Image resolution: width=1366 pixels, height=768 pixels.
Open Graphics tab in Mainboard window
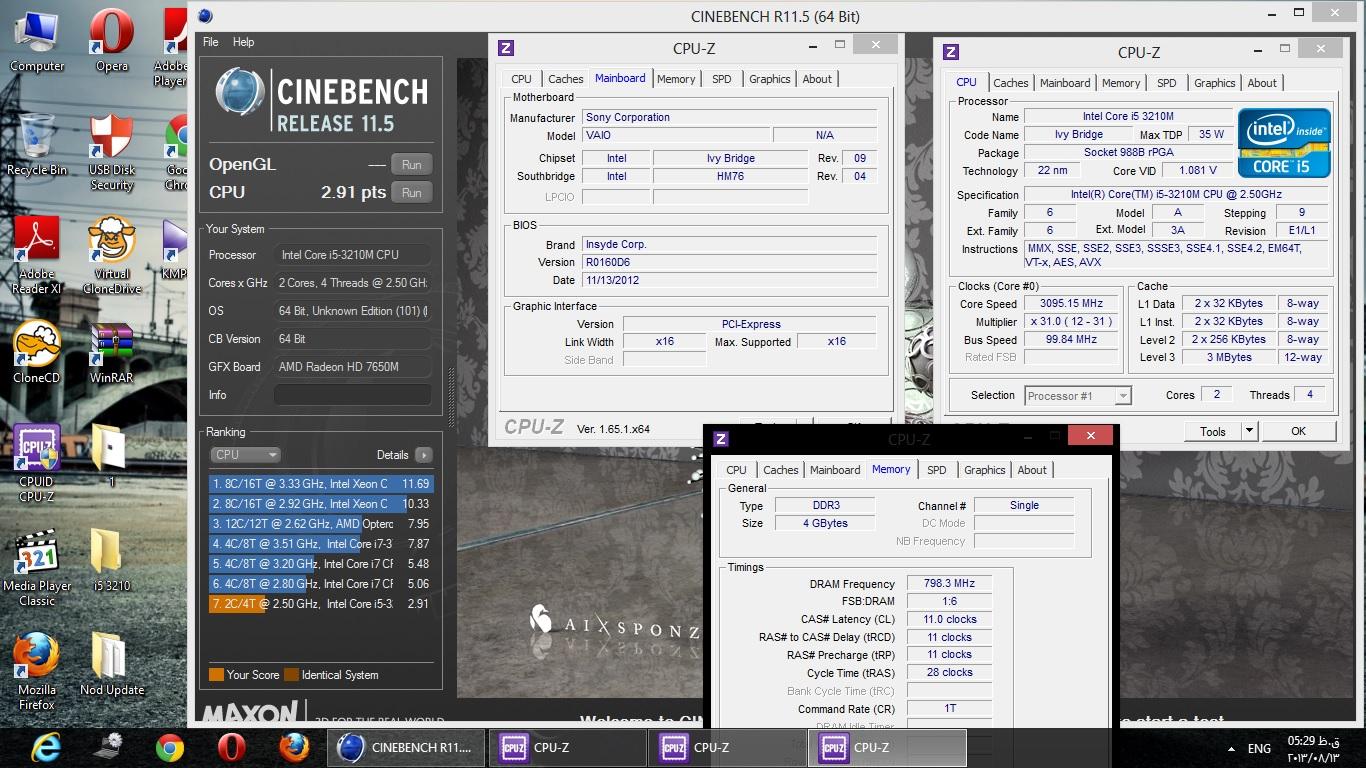(769, 79)
